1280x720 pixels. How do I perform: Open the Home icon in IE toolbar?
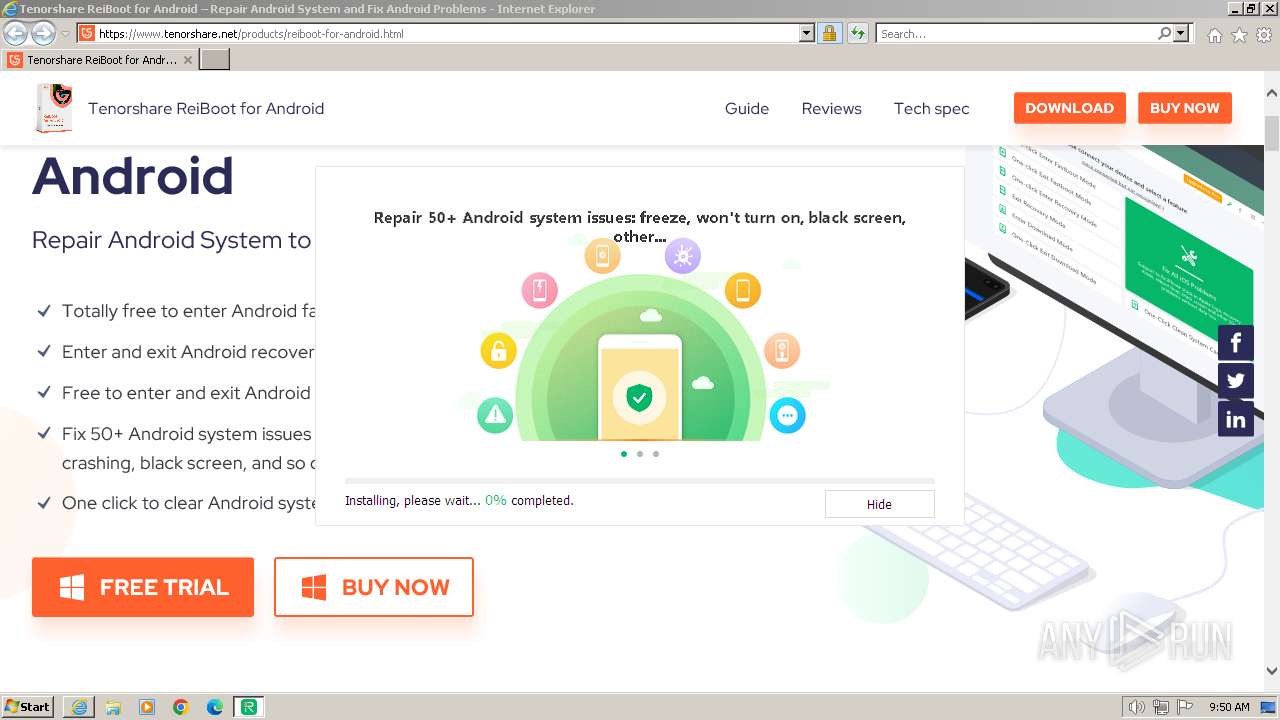click(1214, 35)
